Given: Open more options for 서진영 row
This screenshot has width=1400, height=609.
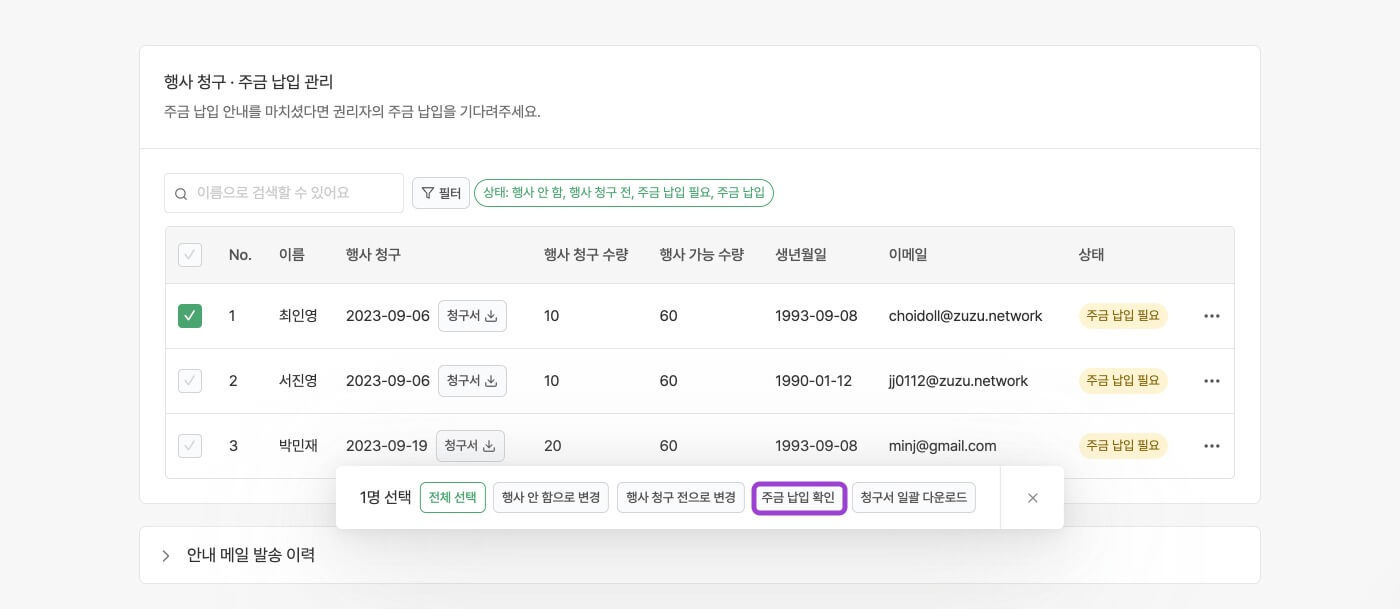Looking at the screenshot, I should coord(1212,381).
